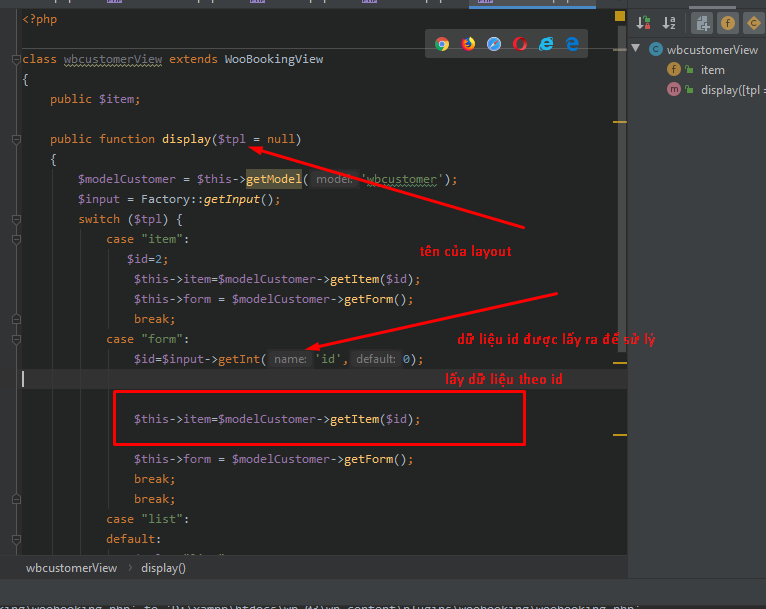Screen dimensions: 766x609
Task: Open the page in Firefox browser
Action: point(468,44)
